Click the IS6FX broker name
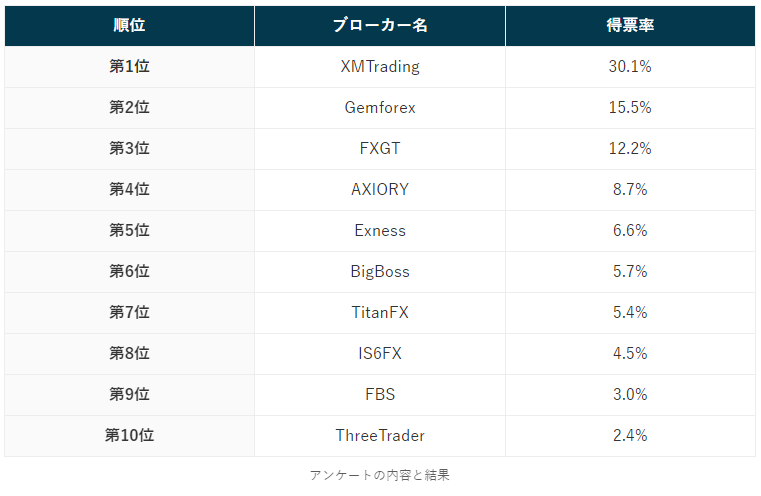 click(x=380, y=354)
